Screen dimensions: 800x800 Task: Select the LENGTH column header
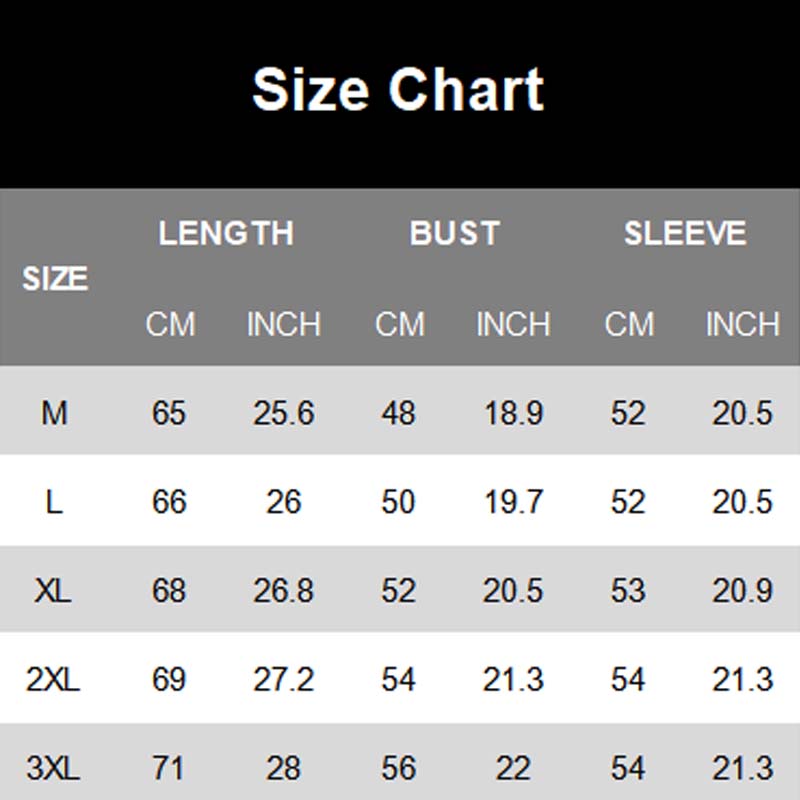click(226, 234)
